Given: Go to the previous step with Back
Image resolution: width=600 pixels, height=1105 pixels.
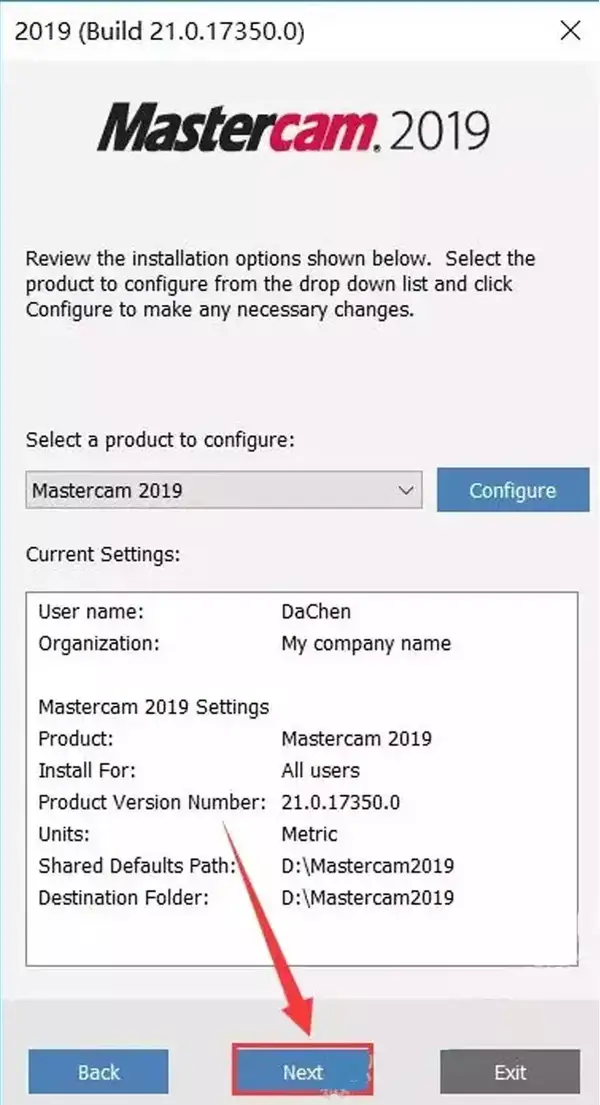Looking at the screenshot, I should tap(98, 1072).
